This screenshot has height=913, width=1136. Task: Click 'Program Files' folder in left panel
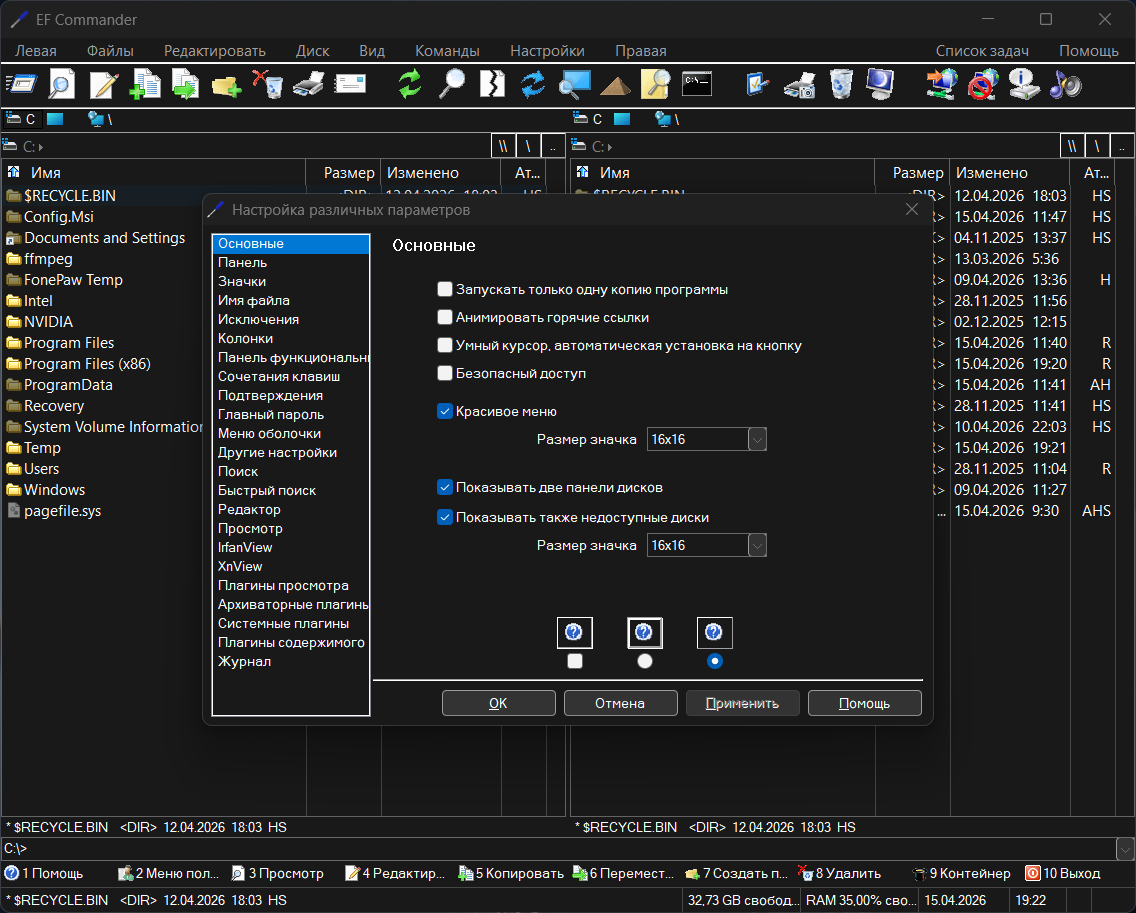(69, 343)
